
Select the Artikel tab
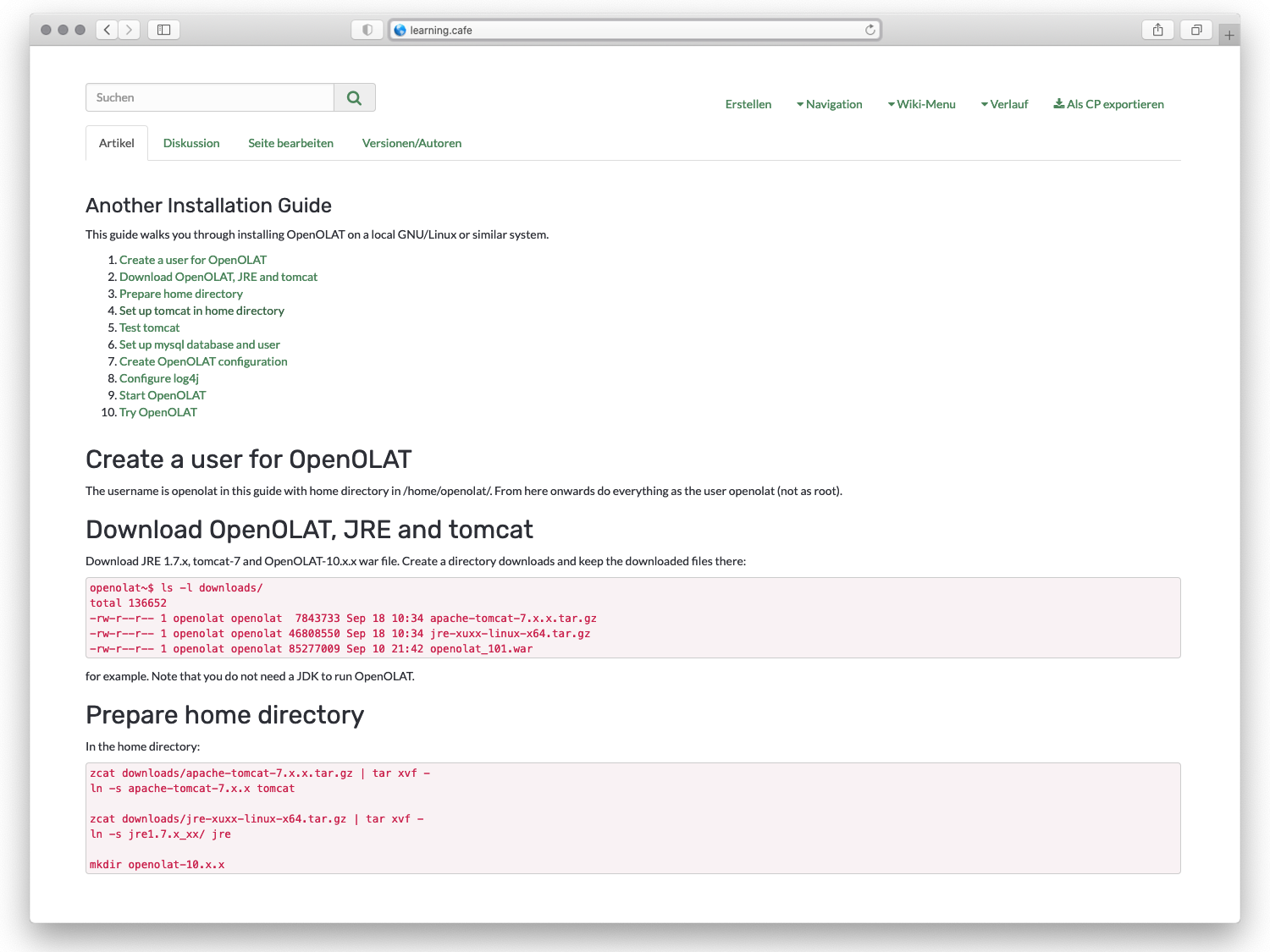coord(117,143)
